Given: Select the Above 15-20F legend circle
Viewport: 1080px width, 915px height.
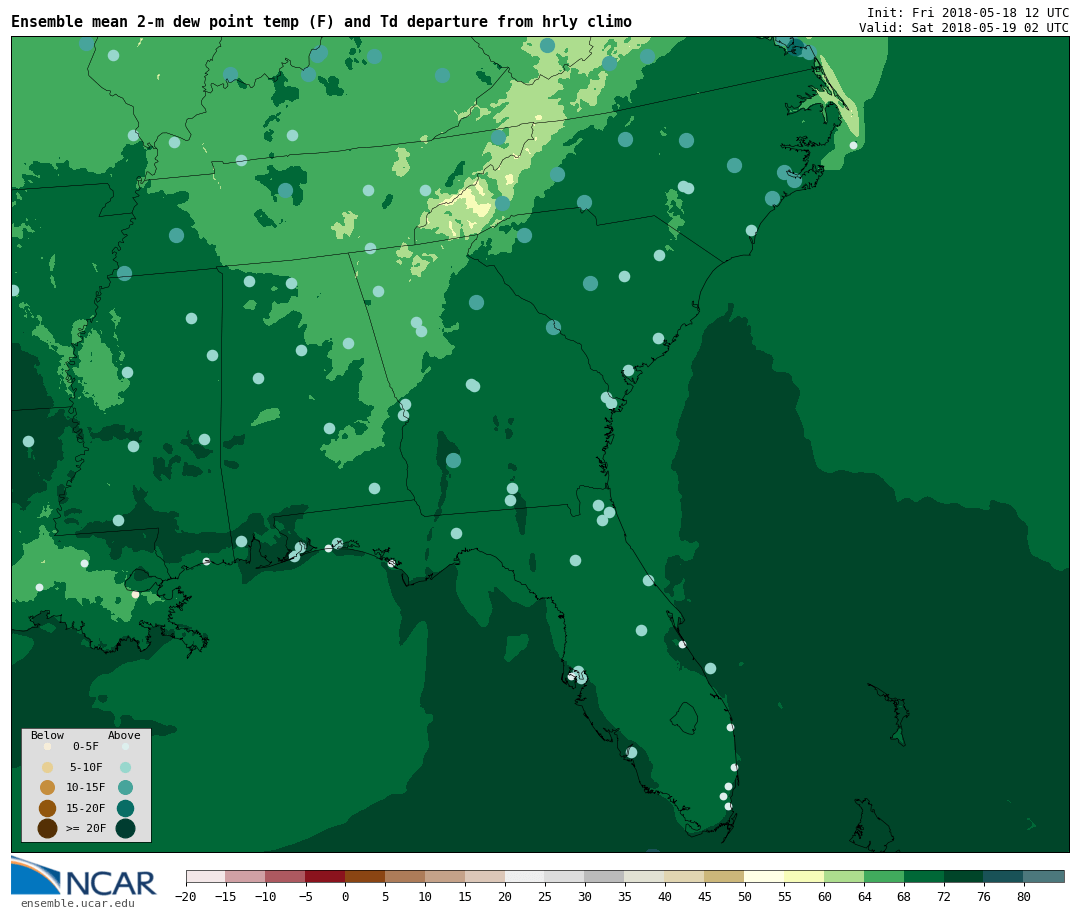Looking at the screenshot, I should (x=125, y=808).
